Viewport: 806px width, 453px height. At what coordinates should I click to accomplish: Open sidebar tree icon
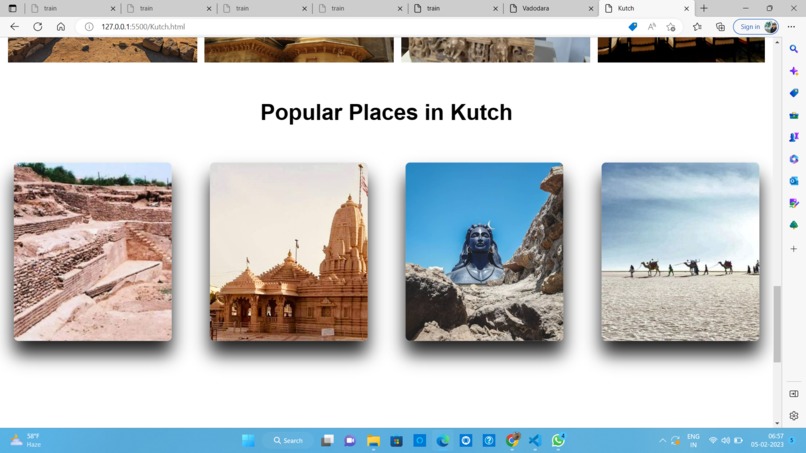tap(794, 225)
